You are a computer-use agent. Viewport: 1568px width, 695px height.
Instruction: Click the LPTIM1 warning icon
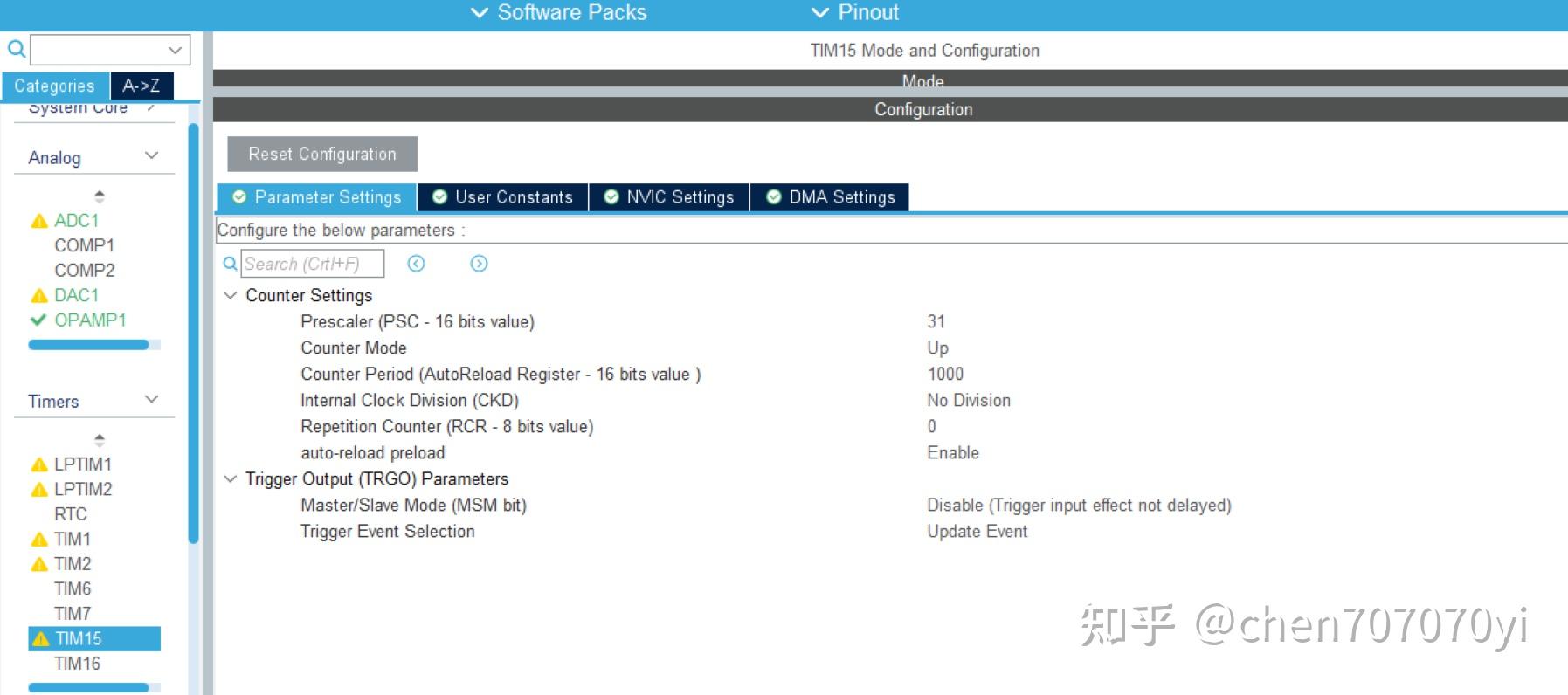(38, 464)
